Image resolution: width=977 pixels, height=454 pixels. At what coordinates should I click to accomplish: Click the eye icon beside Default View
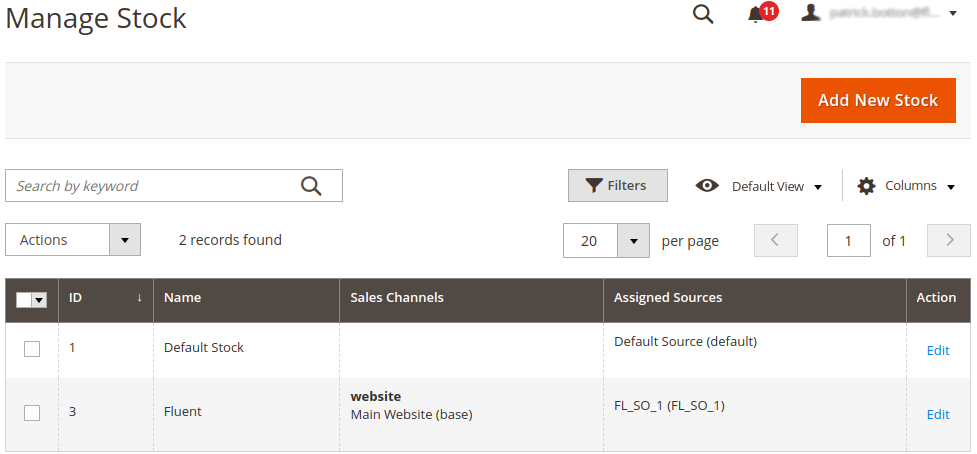tap(707, 186)
